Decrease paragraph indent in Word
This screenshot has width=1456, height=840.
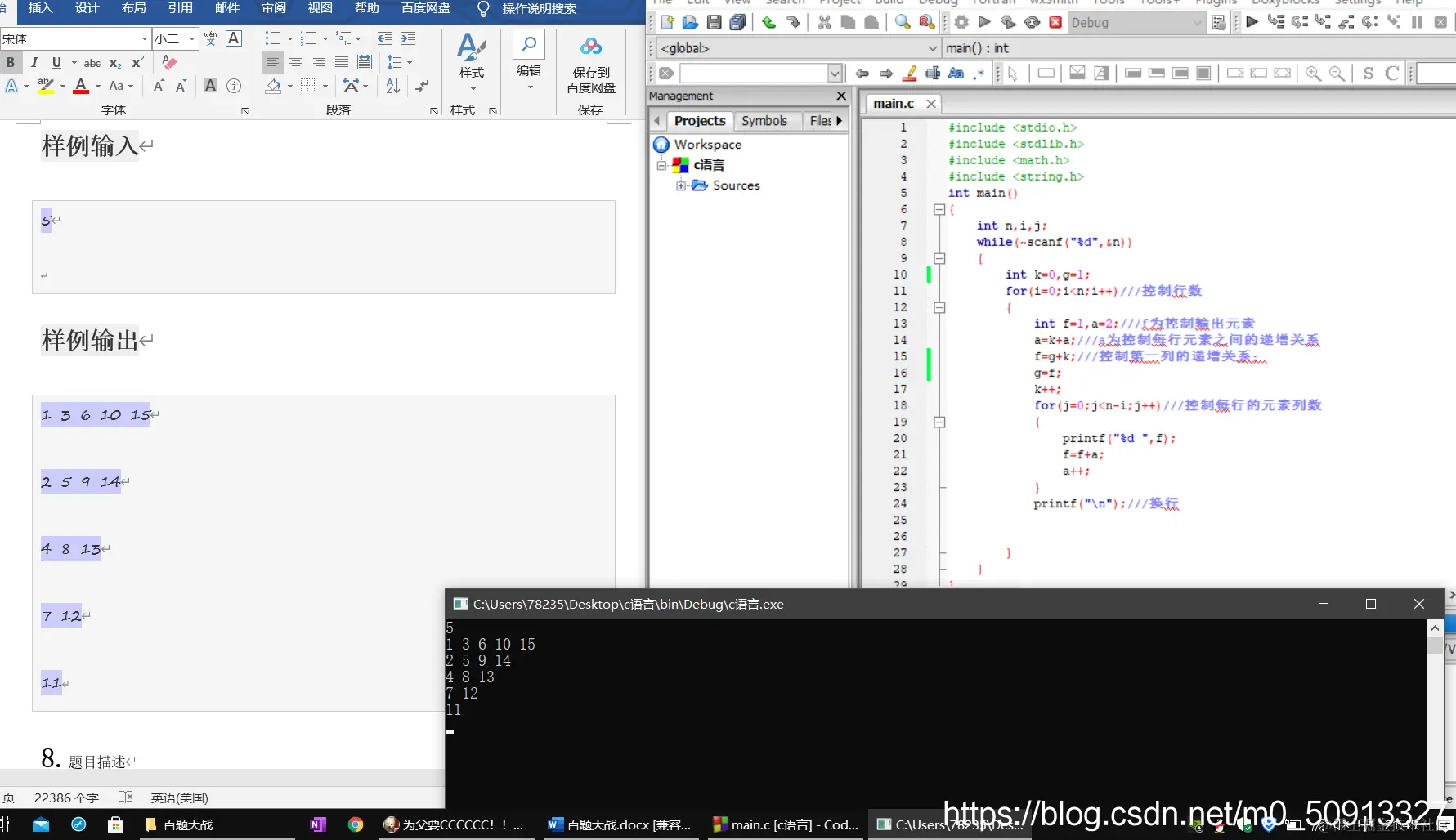coord(385,38)
